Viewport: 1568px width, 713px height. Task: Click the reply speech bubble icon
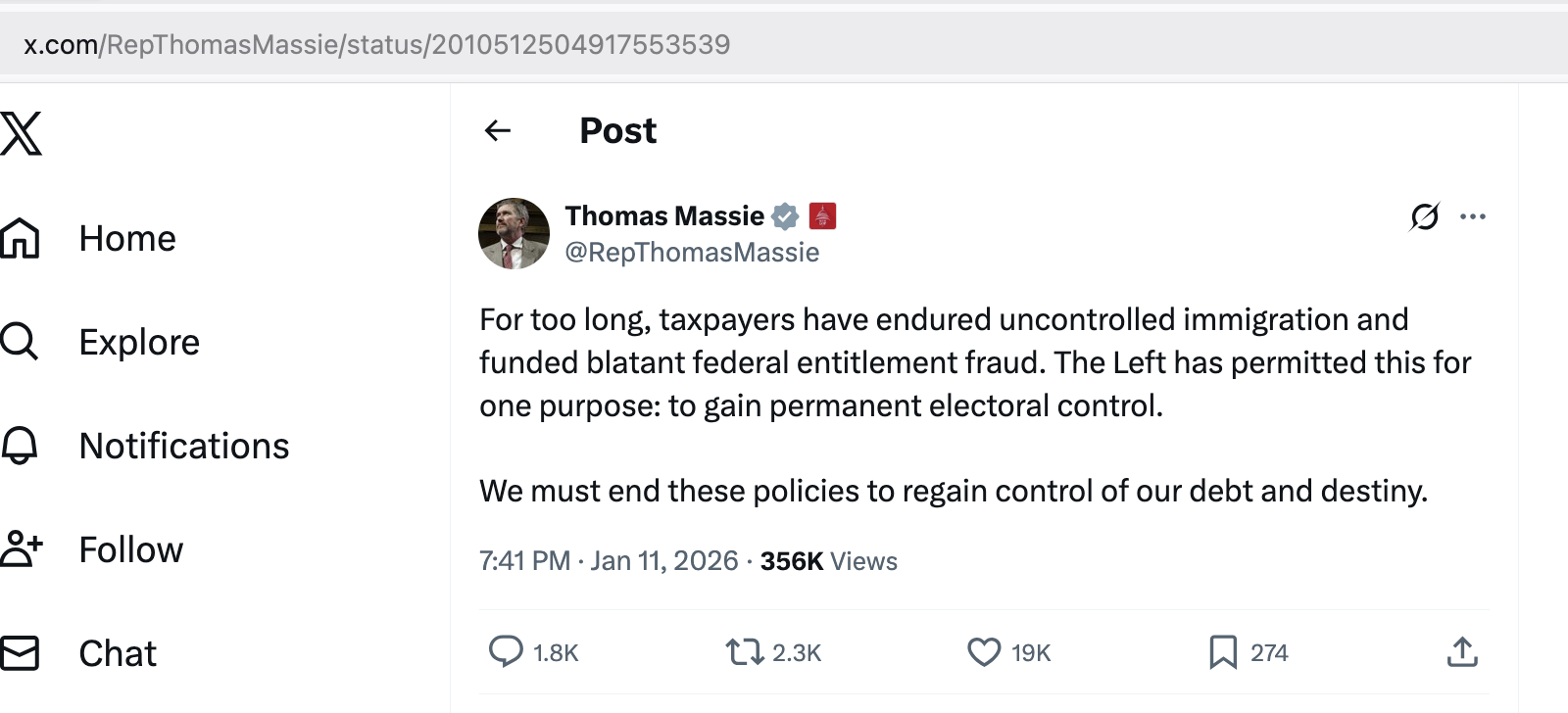point(506,651)
